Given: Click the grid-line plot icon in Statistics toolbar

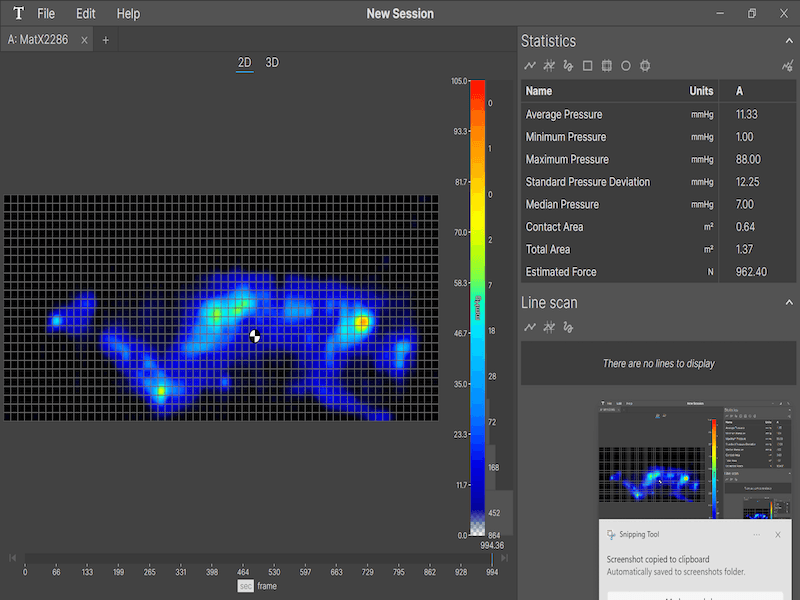Looking at the screenshot, I should [x=549, y=66].
